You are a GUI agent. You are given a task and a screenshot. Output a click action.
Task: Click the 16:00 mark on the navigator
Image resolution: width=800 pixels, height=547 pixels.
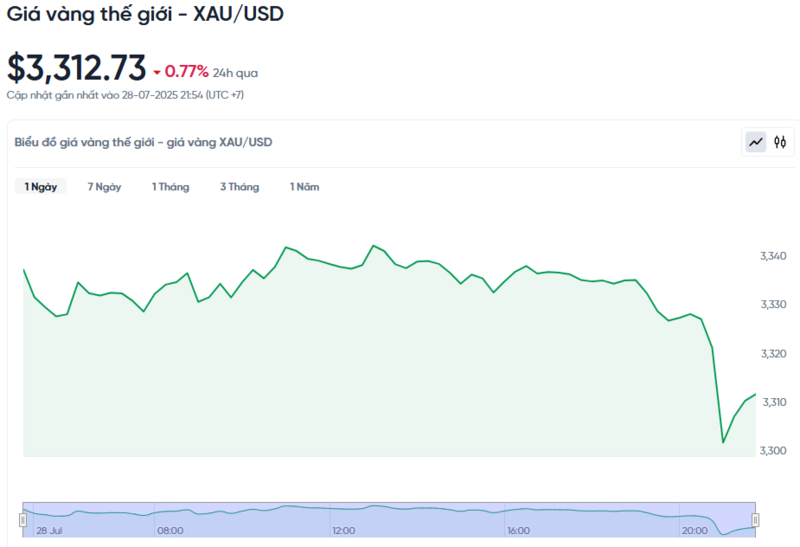tap(518, 530)
